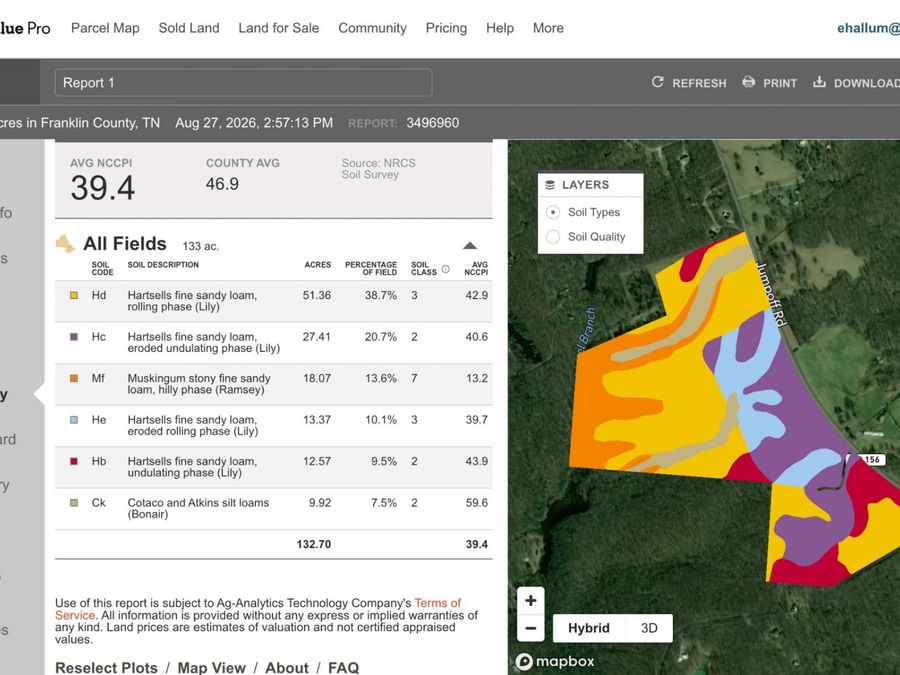Click 'Muskingum stony fine sandy loam' description
The image size is (900, 675).
[x=199, y=384]
